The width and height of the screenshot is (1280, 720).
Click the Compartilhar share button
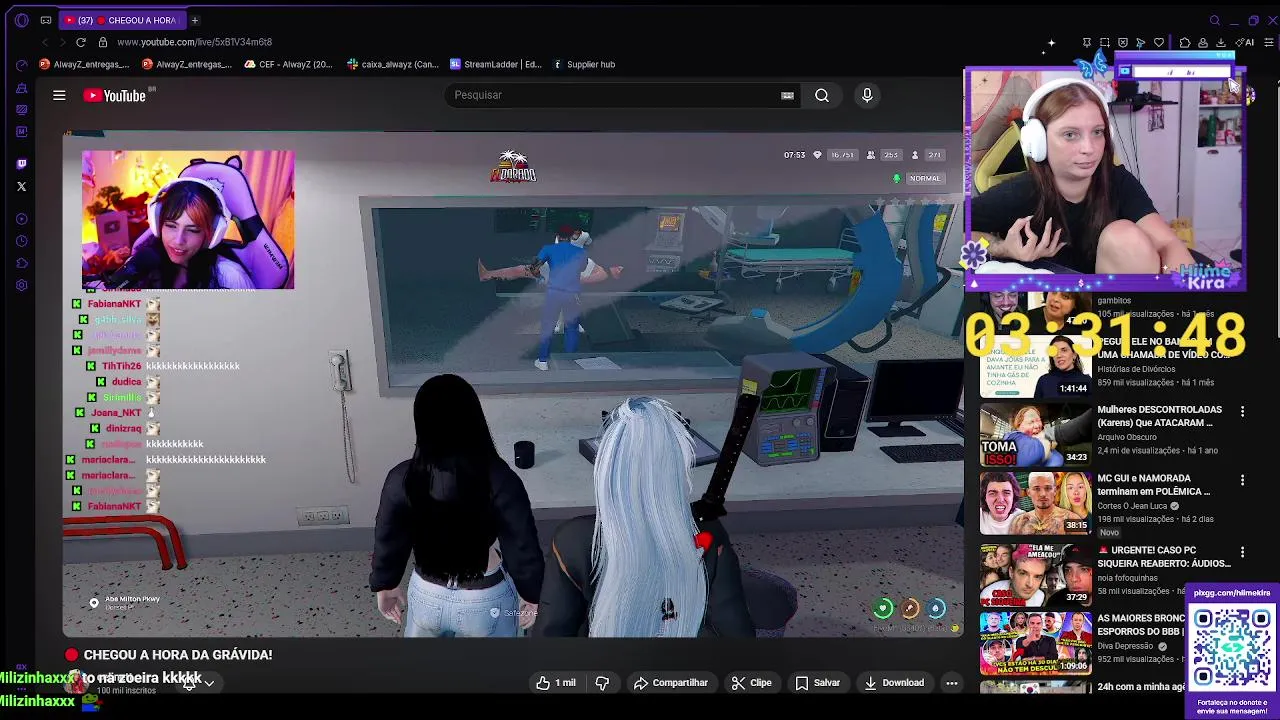tap(671, 683)
